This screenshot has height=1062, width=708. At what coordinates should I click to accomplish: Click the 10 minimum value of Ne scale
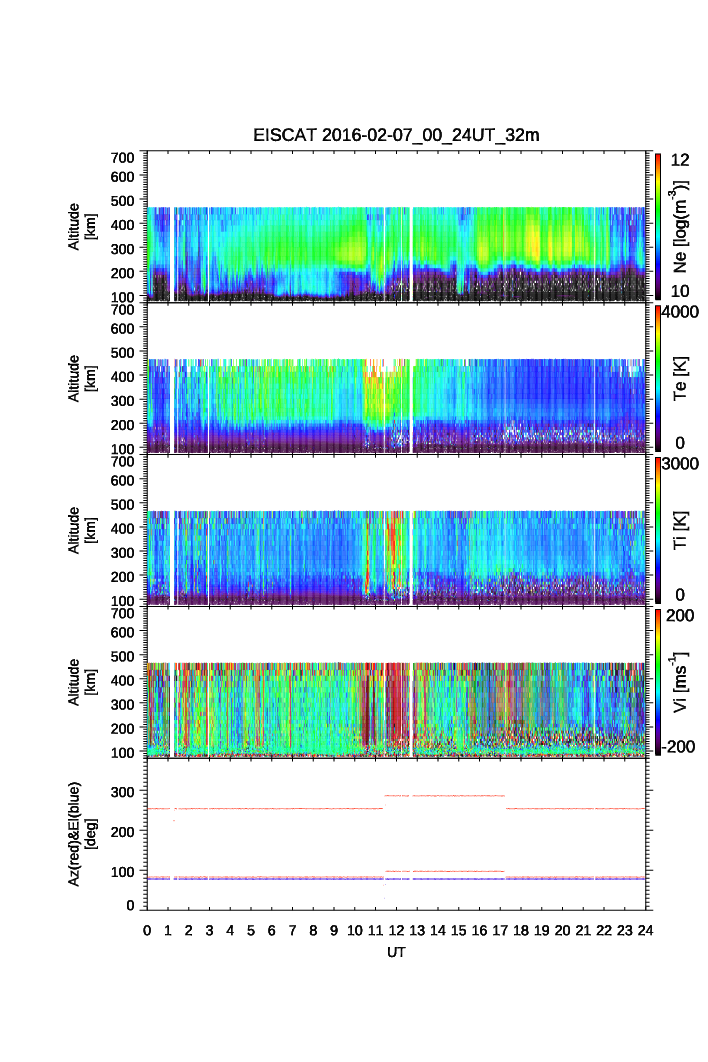(680, 291)
